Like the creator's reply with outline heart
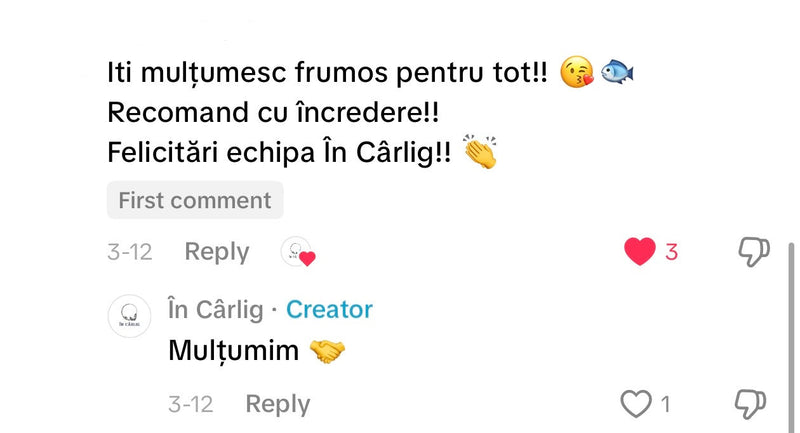 (x=636, y=404)
